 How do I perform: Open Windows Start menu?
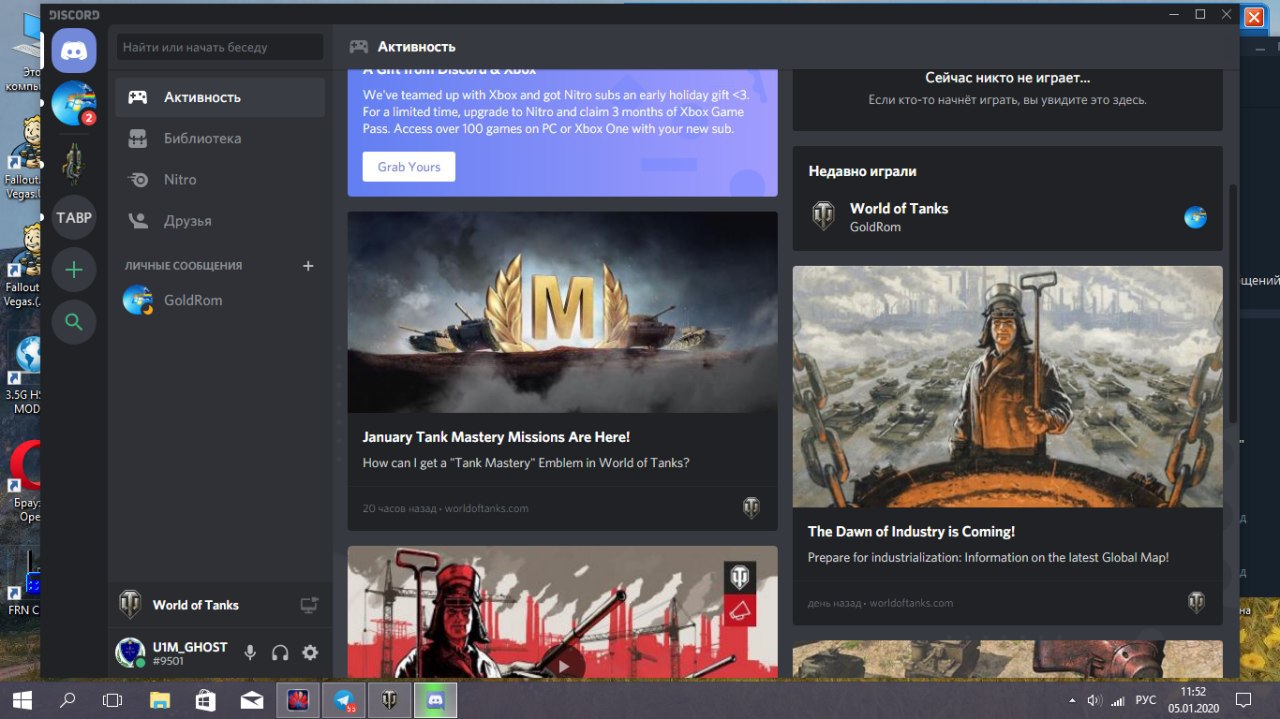point(22,700)
